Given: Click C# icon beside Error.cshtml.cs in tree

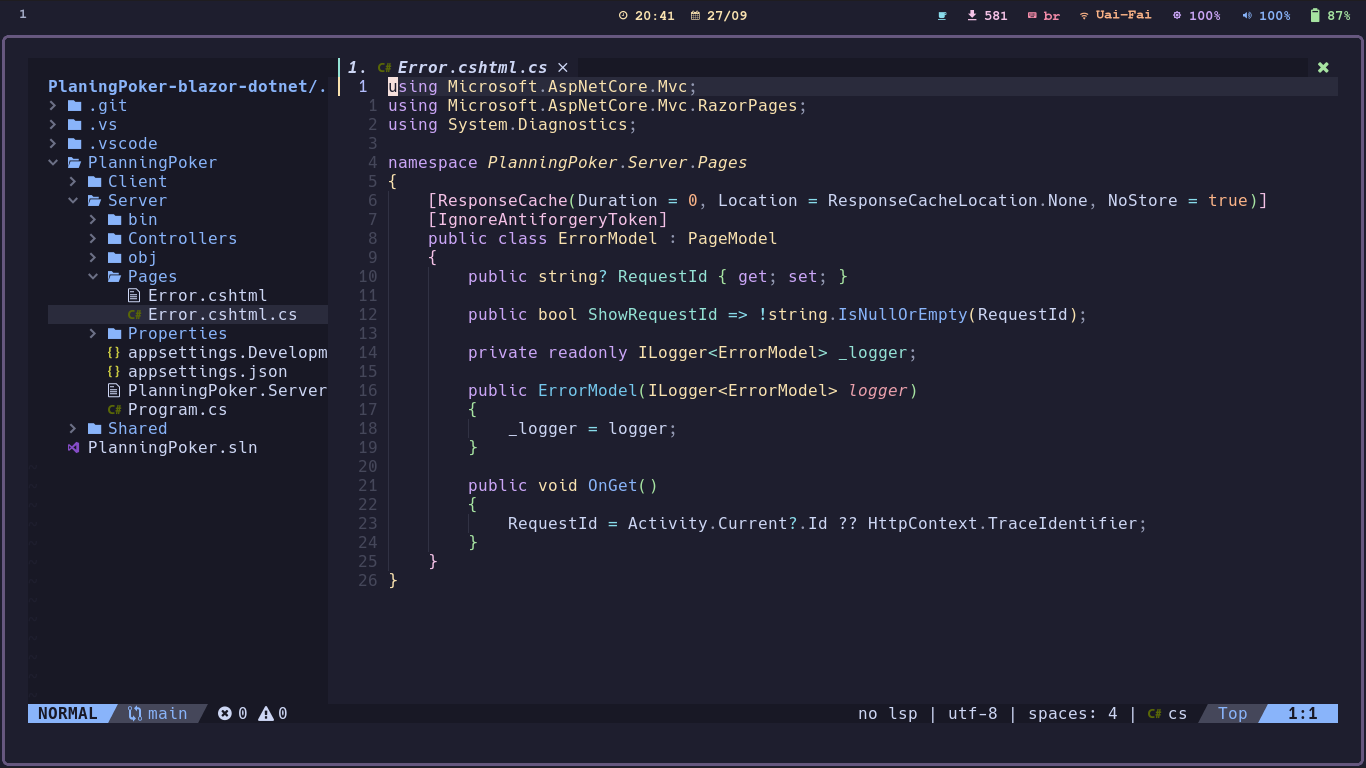Looking at the screenshot, I should pyautogui.click(x=134, y=315).
